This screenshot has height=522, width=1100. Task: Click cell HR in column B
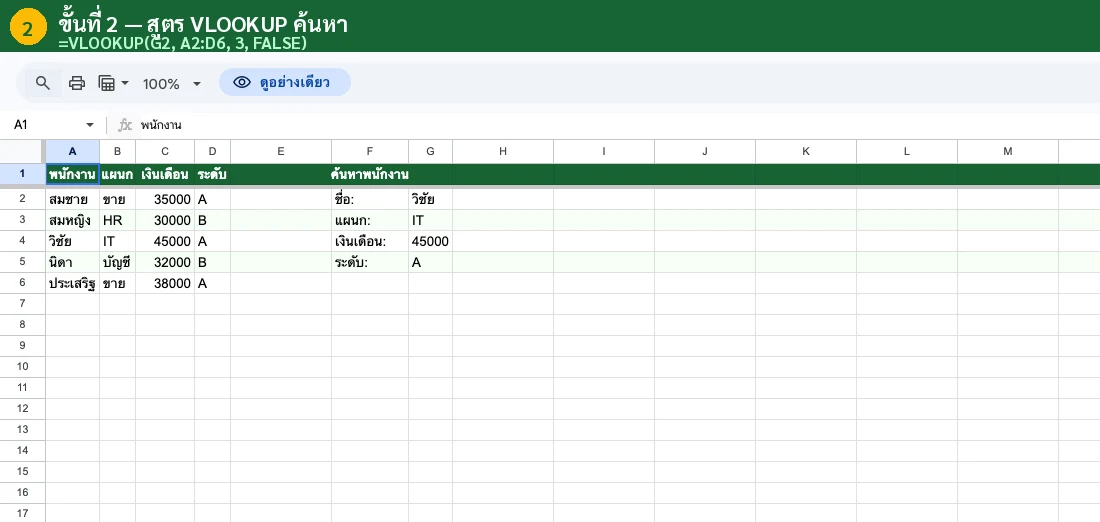click(117, 220)
